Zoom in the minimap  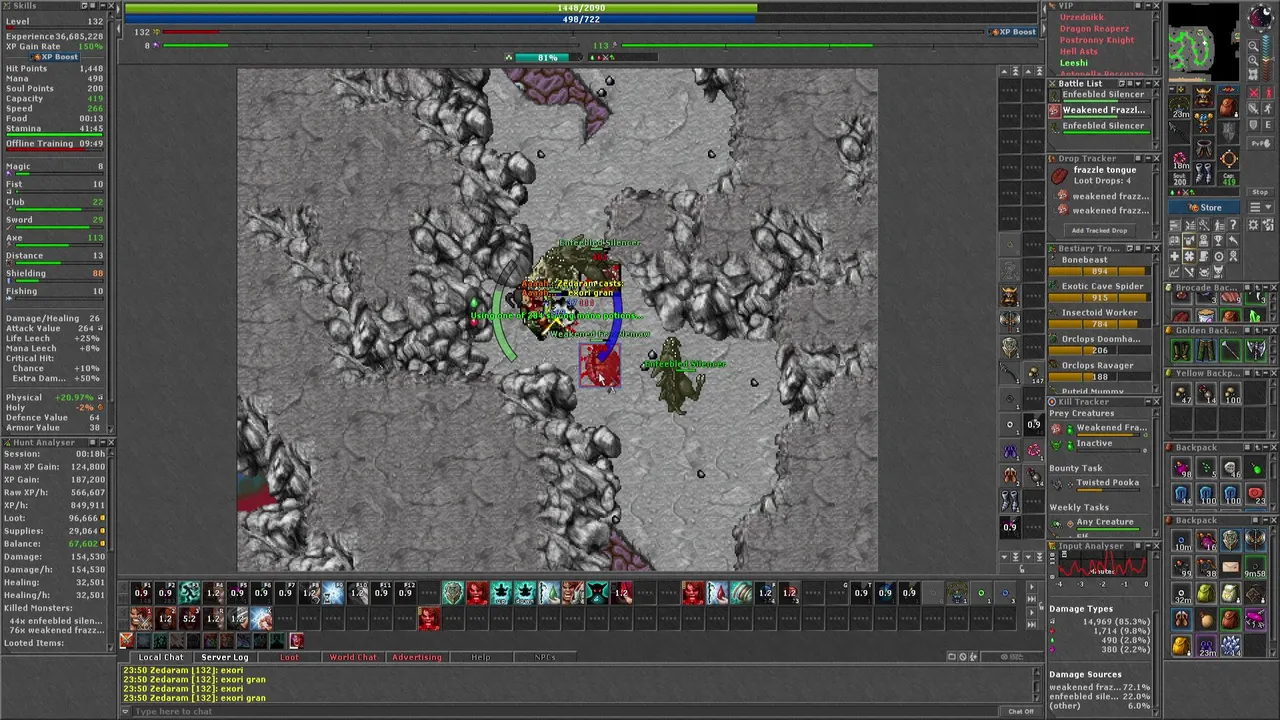(1253, 60)
